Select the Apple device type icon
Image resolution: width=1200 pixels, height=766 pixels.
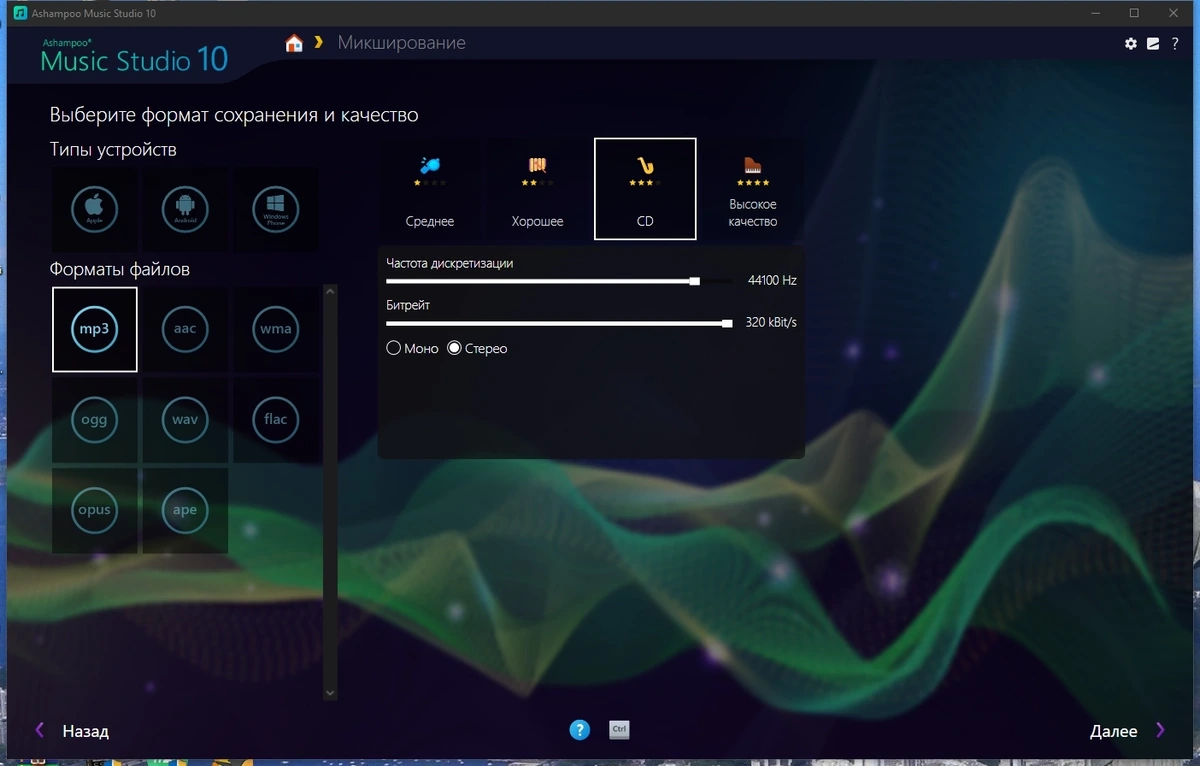95,210
